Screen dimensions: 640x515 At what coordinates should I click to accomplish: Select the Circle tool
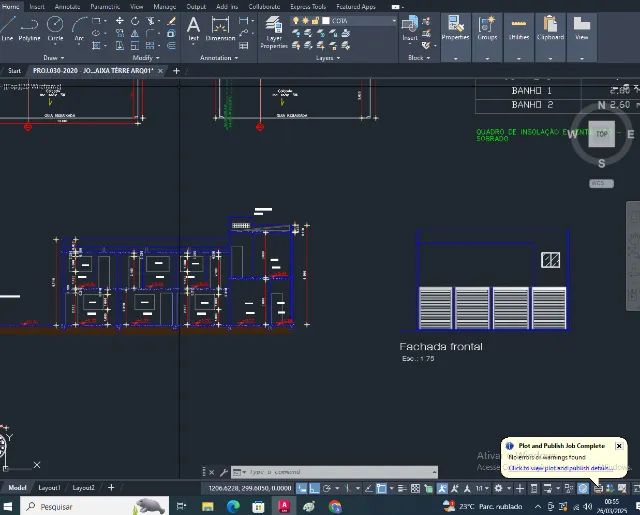tap(55, 27)
